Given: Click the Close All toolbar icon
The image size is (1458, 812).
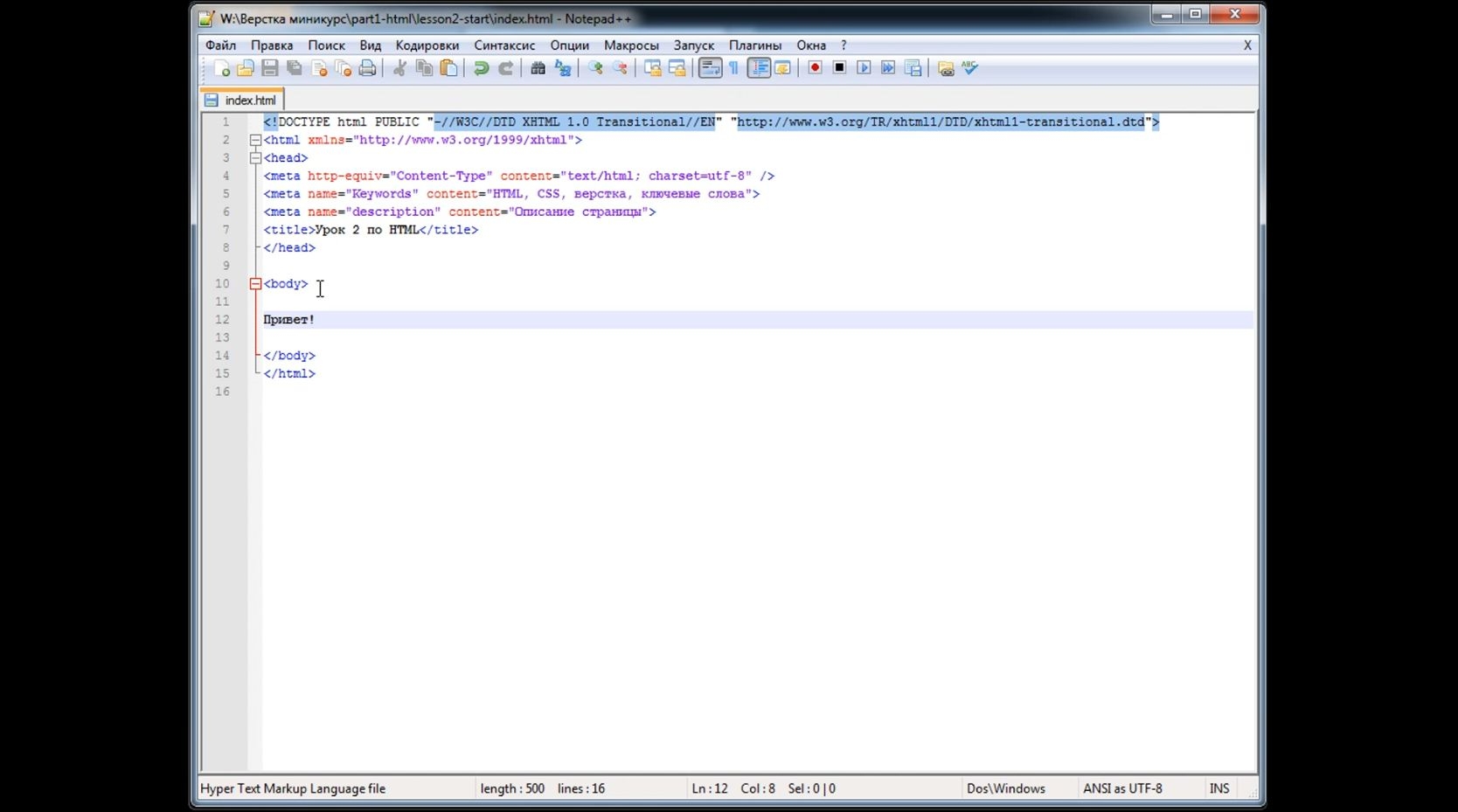Looking at the screenshot, I should pos(344,68).
